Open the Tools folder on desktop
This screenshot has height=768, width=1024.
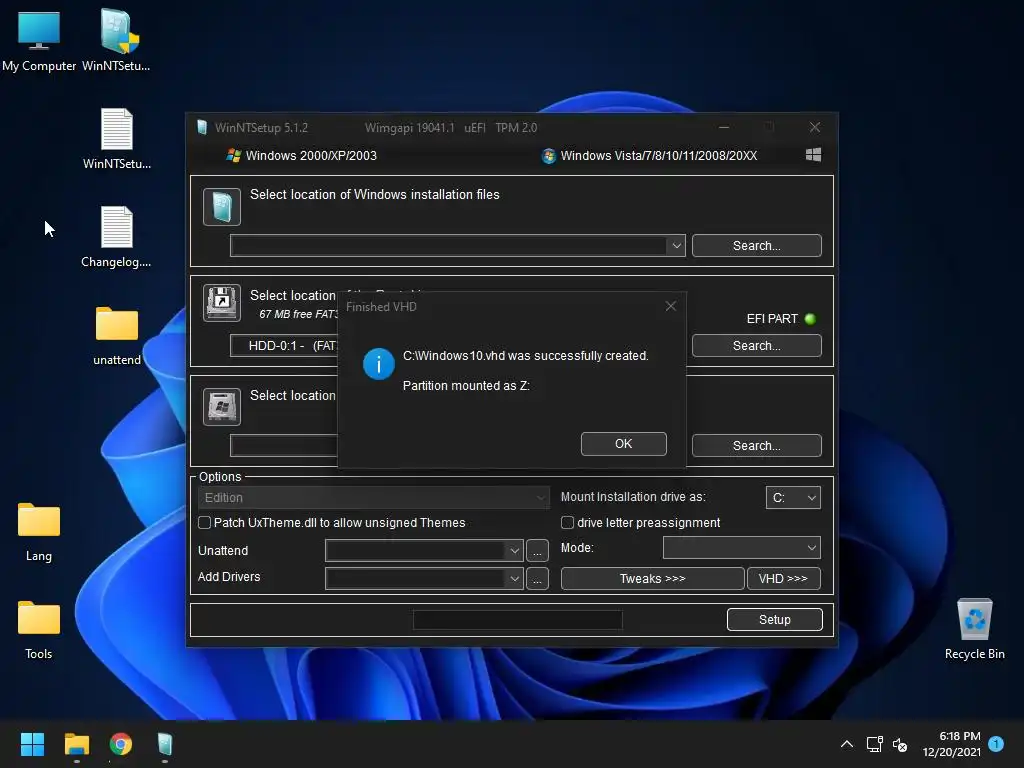pyautogui.click(x=39, y=628)
